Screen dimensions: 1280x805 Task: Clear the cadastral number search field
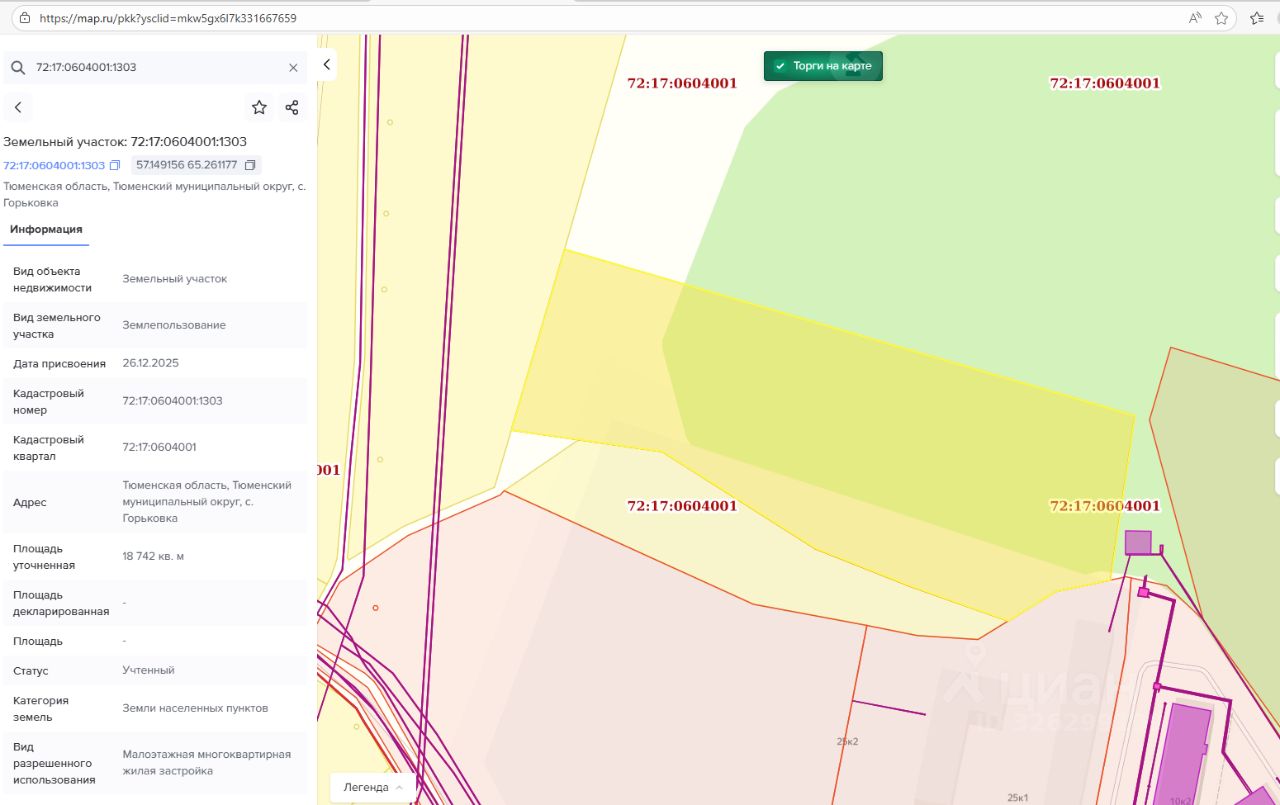point(293,68)
